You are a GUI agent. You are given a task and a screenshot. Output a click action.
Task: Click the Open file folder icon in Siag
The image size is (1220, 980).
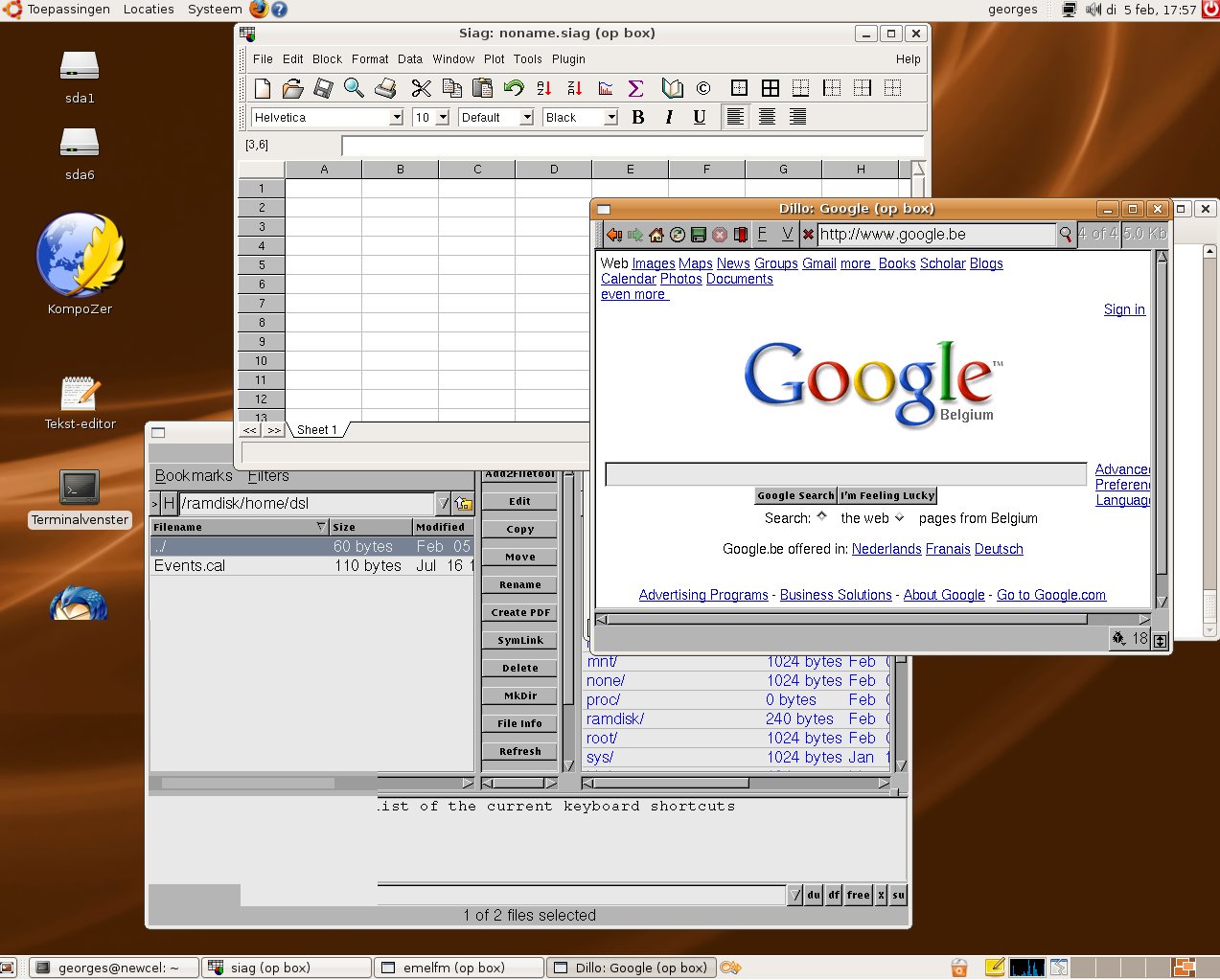[293, 88]
